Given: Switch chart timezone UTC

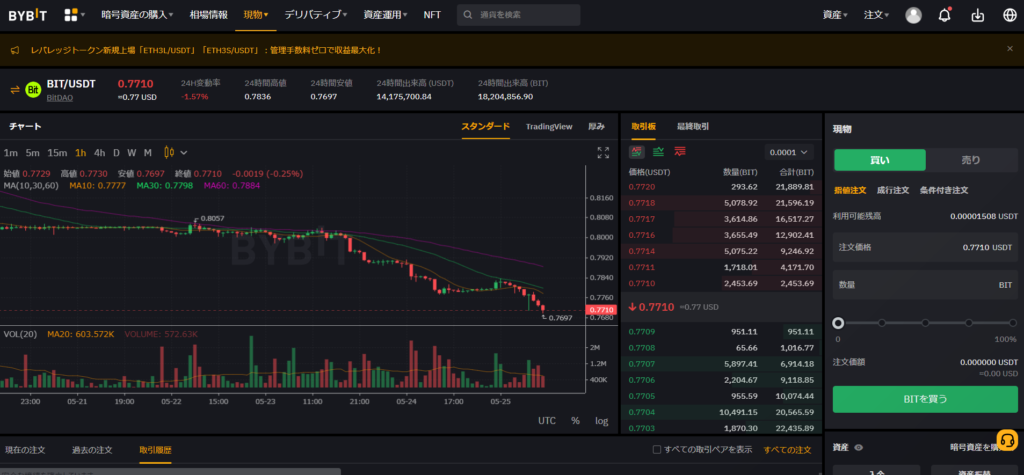Looking at the screenshot, I should coord(547,421).
